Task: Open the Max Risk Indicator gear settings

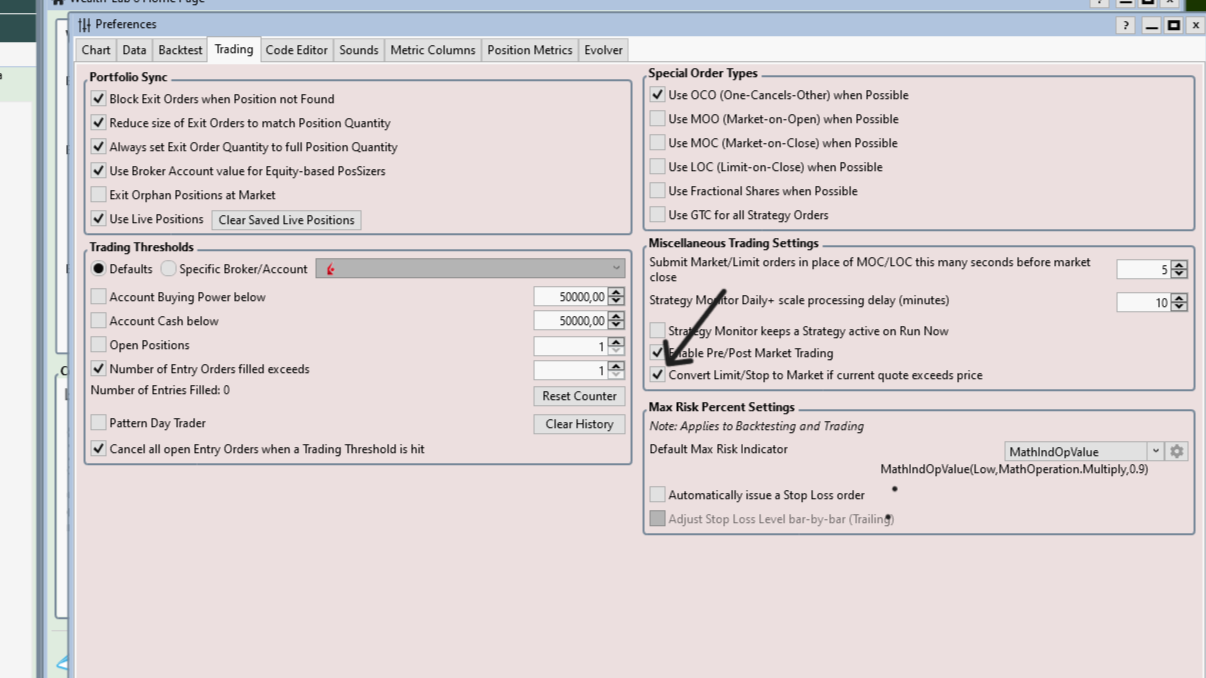Action: [1177, 452]
